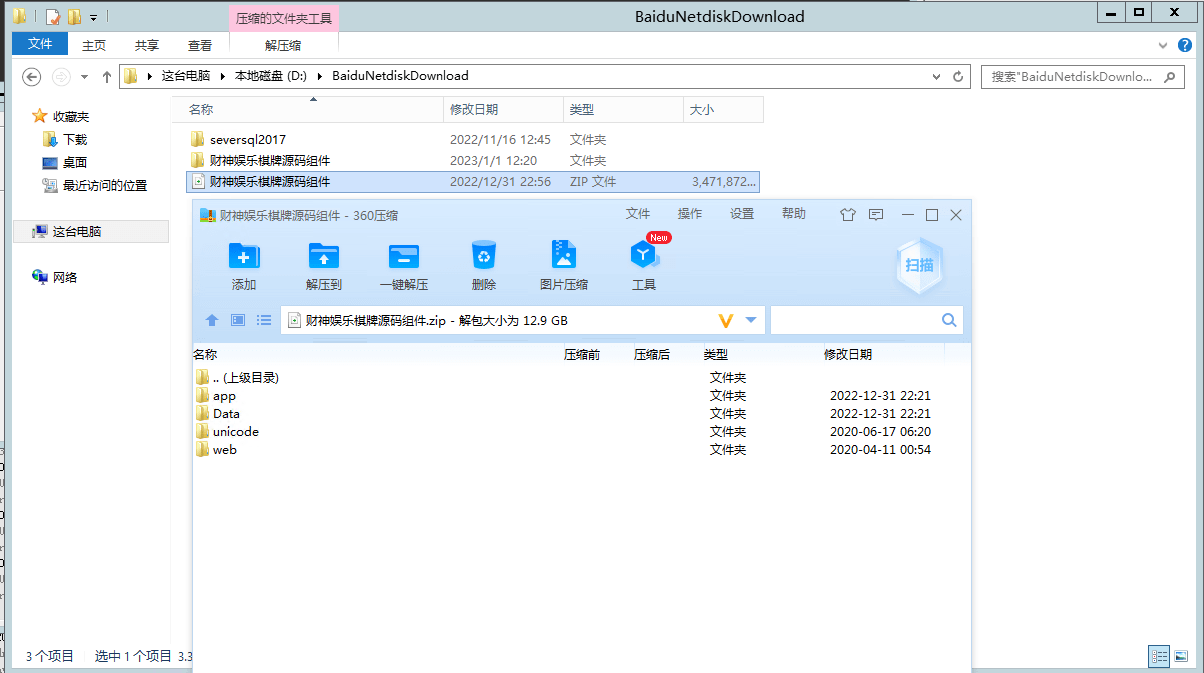
Task: Switch to list view toggle in 360压缩
Action: tap(264, 320)
